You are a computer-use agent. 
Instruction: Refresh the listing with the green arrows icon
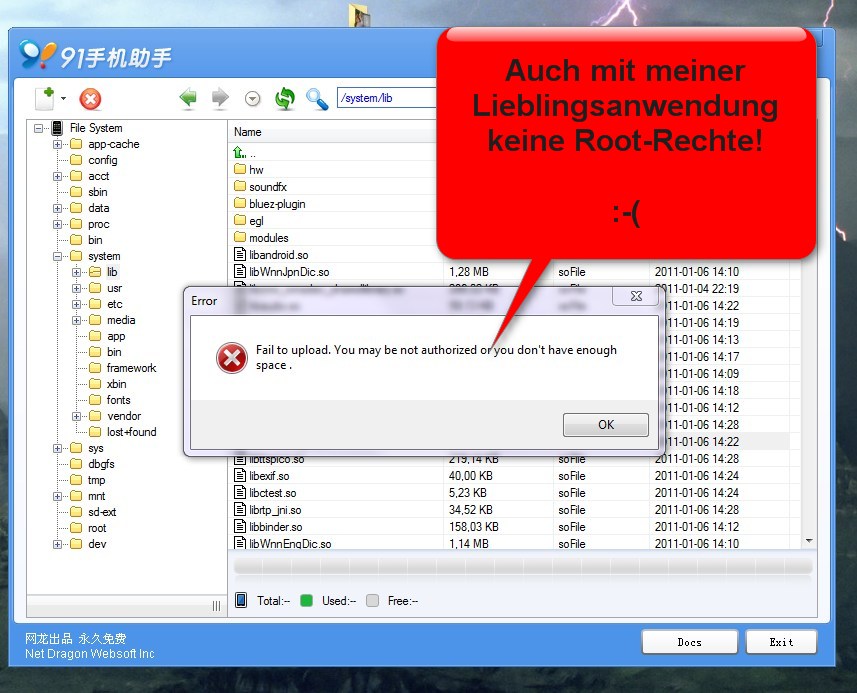point(285,98)
